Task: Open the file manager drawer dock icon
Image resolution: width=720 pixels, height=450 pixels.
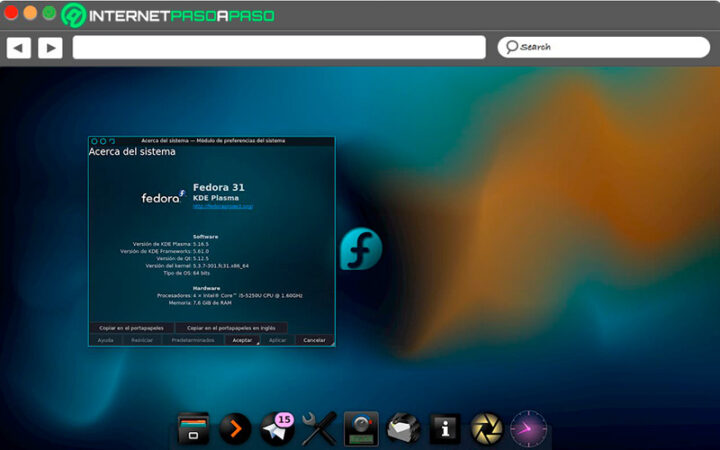Action: pos(193,429)
